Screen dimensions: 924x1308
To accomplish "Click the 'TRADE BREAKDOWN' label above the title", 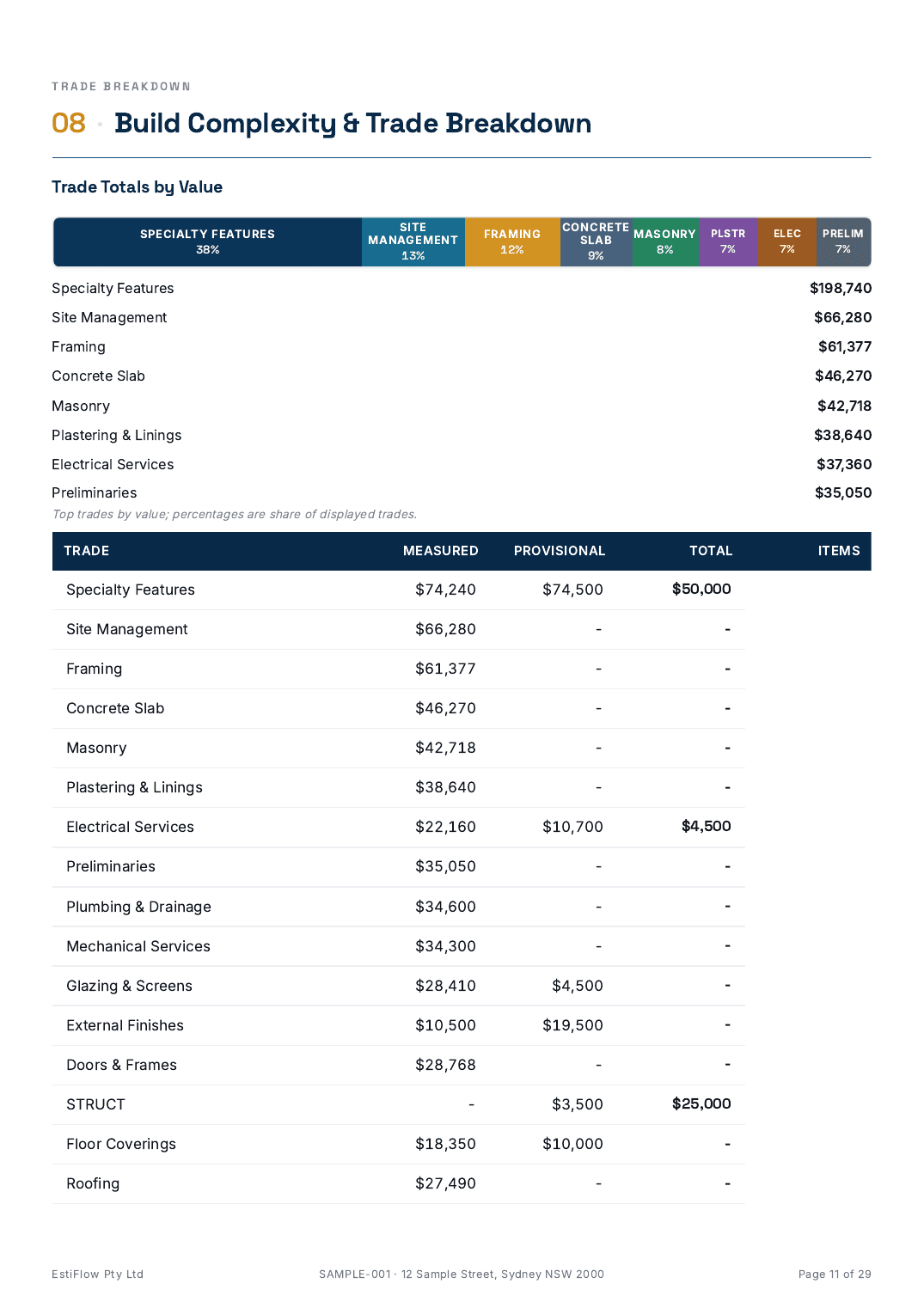I will (x=121, y=87).
